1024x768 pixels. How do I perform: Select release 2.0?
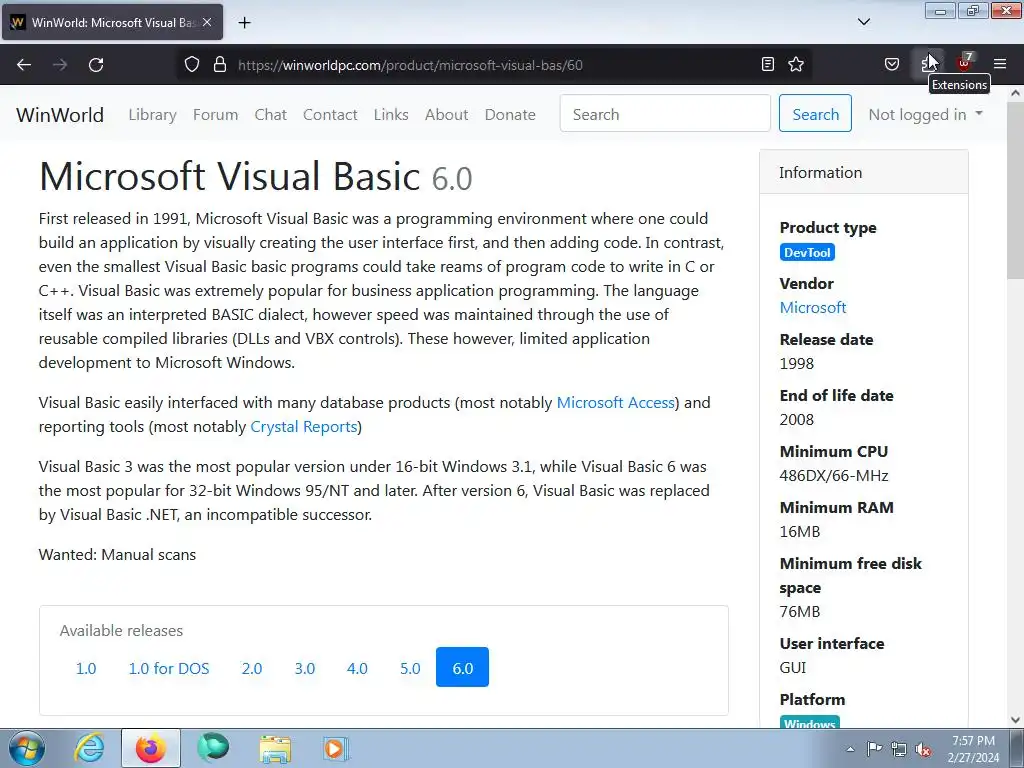point(251,668)
